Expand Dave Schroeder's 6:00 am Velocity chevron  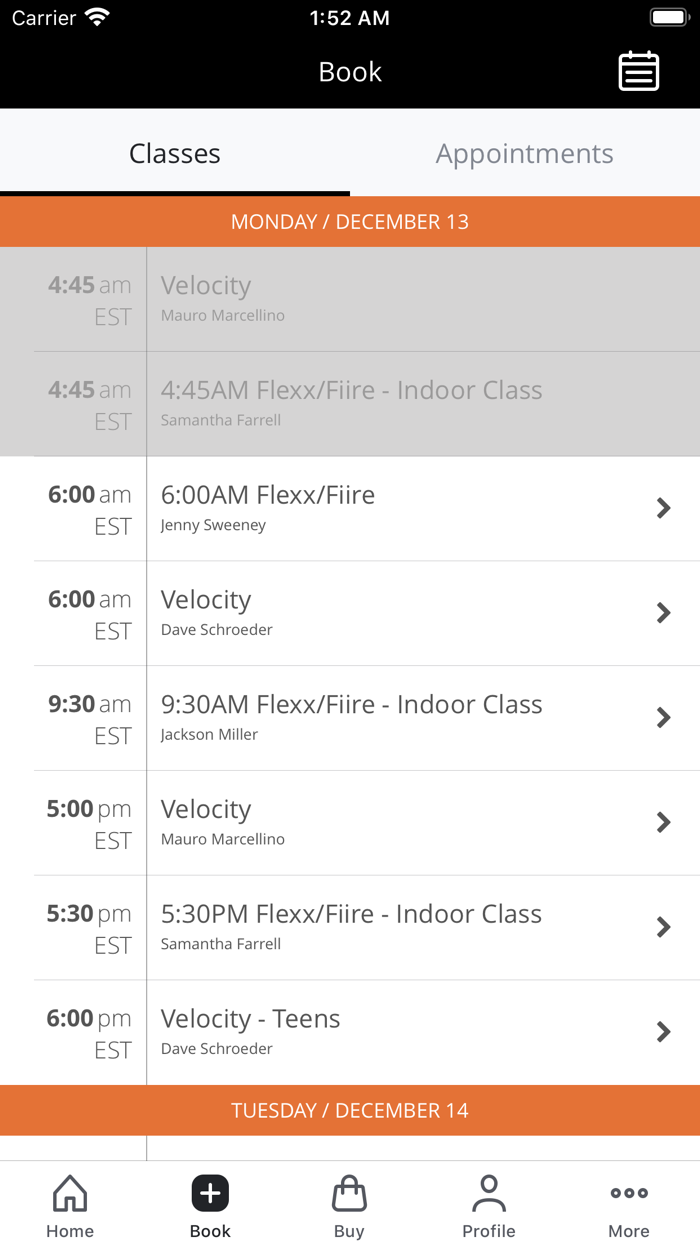point(663,613)
